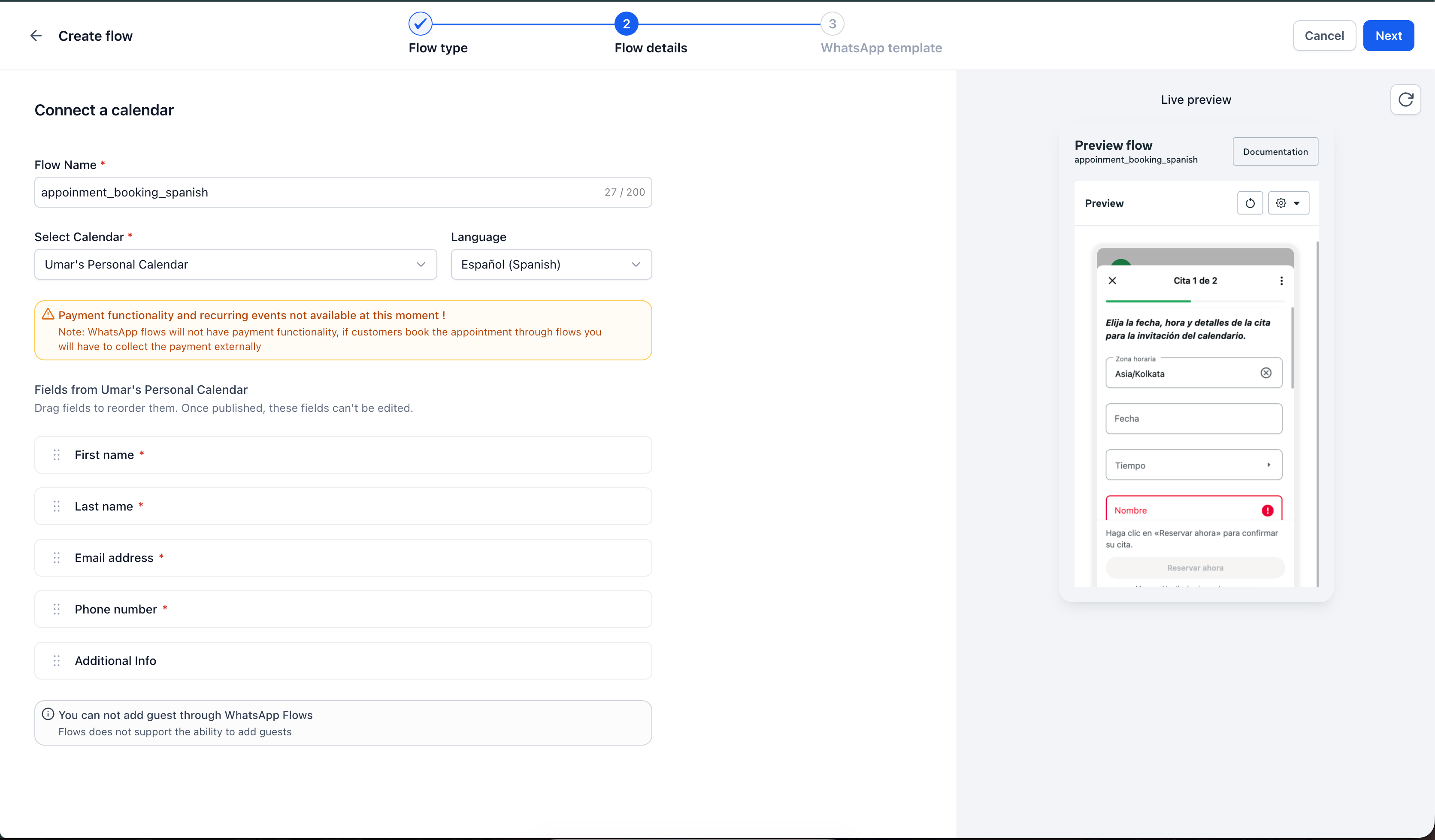Viewport: 1435px width, 840px height.
Task: Click the Reservar ahora button in preview
Action: [x=1195, y=568]
